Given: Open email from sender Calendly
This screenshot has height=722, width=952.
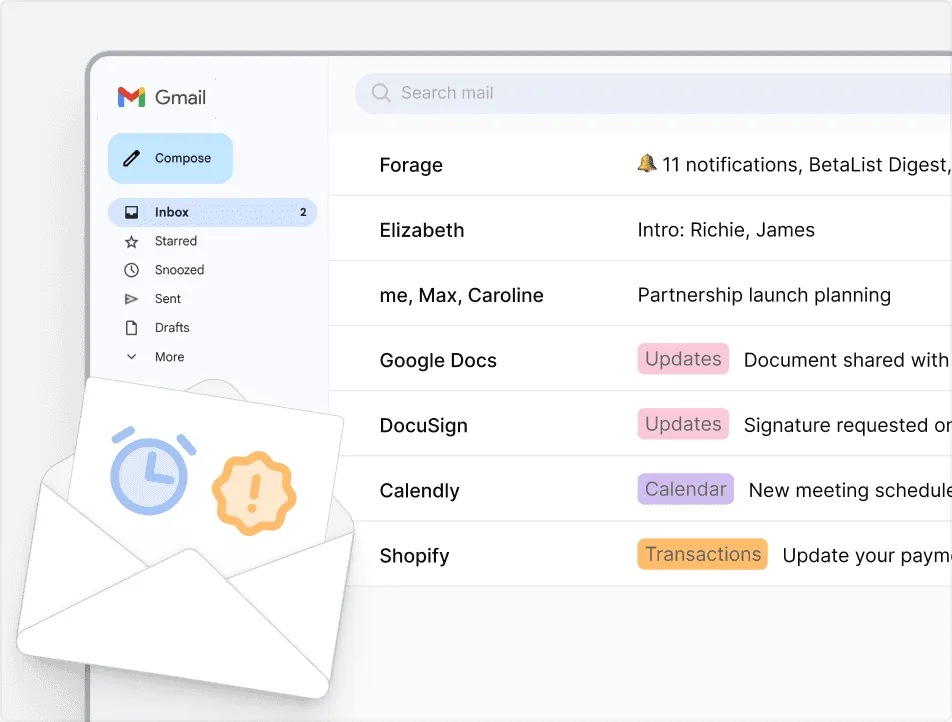Looking at the screenshot, I should pyautogui.click(x=420, y=491).
